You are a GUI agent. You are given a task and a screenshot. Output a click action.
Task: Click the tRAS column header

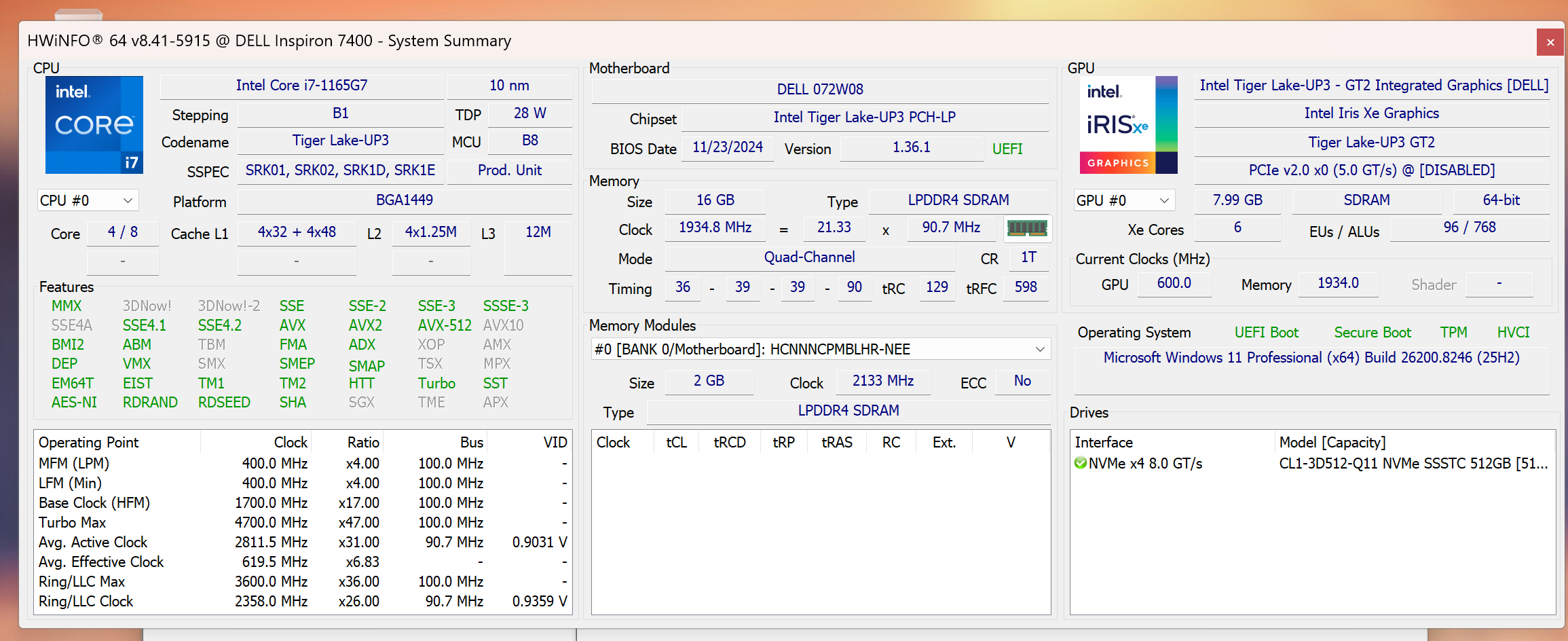837,442
